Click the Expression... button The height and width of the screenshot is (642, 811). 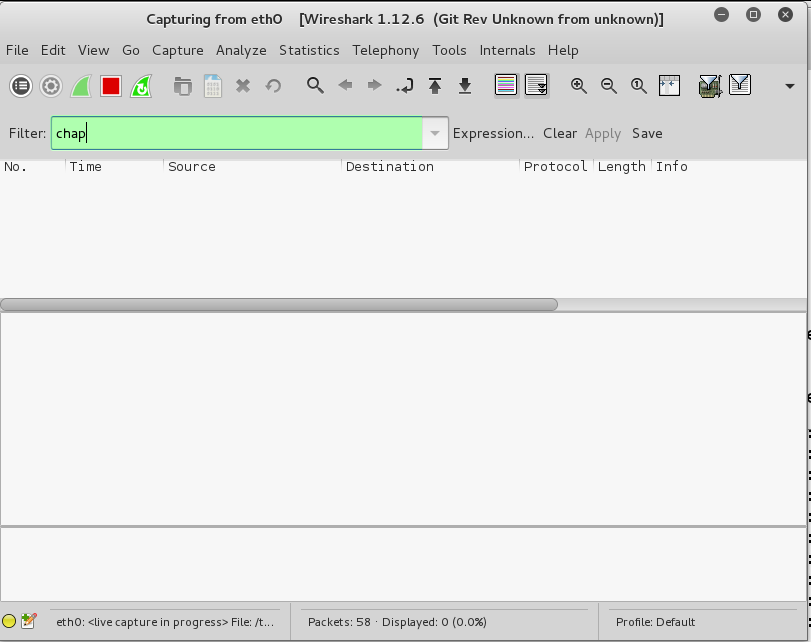click(x=493, y=133)
